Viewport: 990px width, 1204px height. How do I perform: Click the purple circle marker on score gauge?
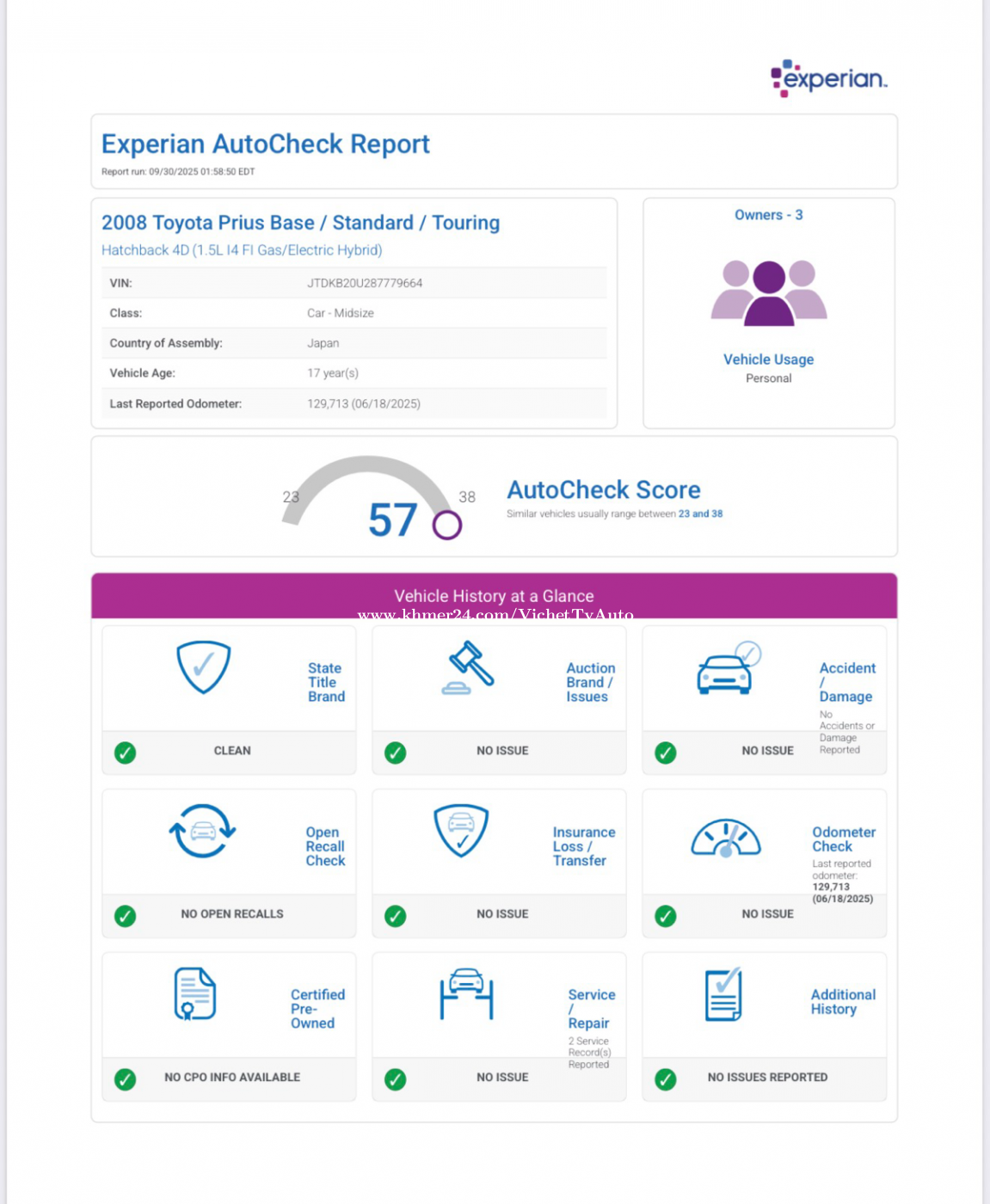click(x=446, y=525)
